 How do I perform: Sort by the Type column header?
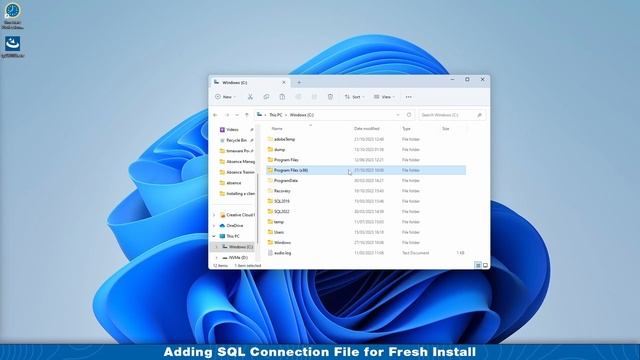407,129
